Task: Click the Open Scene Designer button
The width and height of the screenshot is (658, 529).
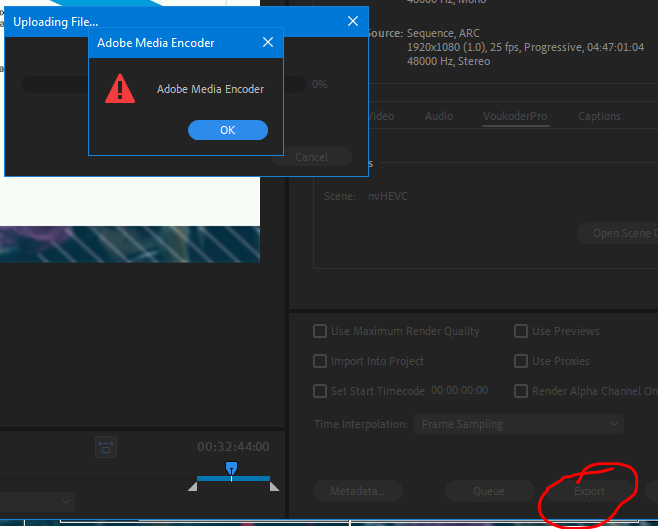Action: tap(620, 233)
